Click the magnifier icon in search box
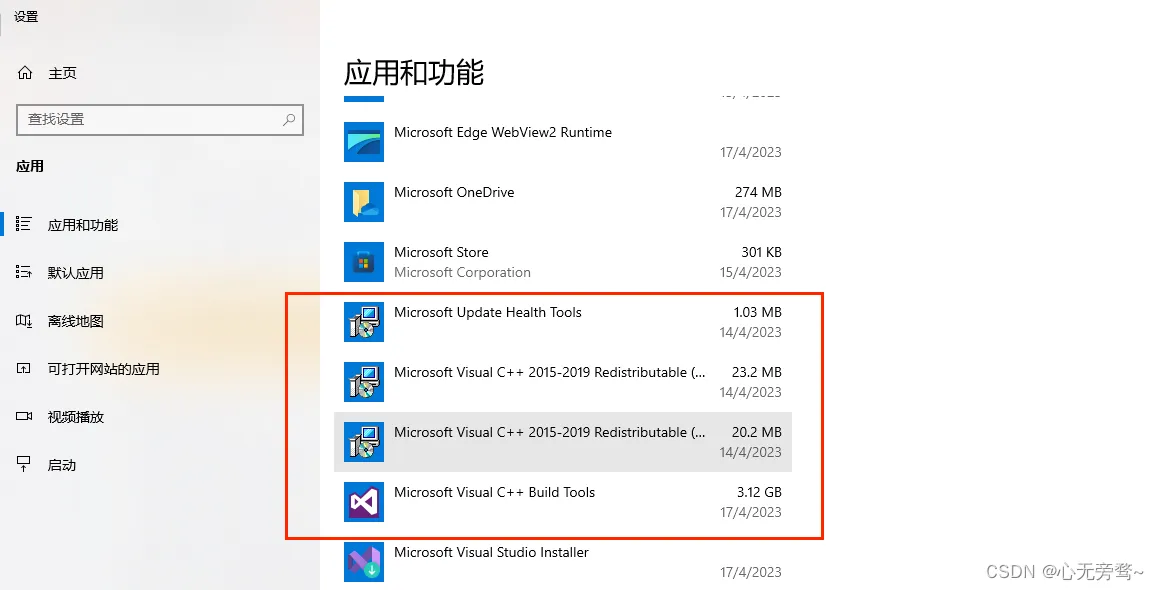 click(289, 119)
